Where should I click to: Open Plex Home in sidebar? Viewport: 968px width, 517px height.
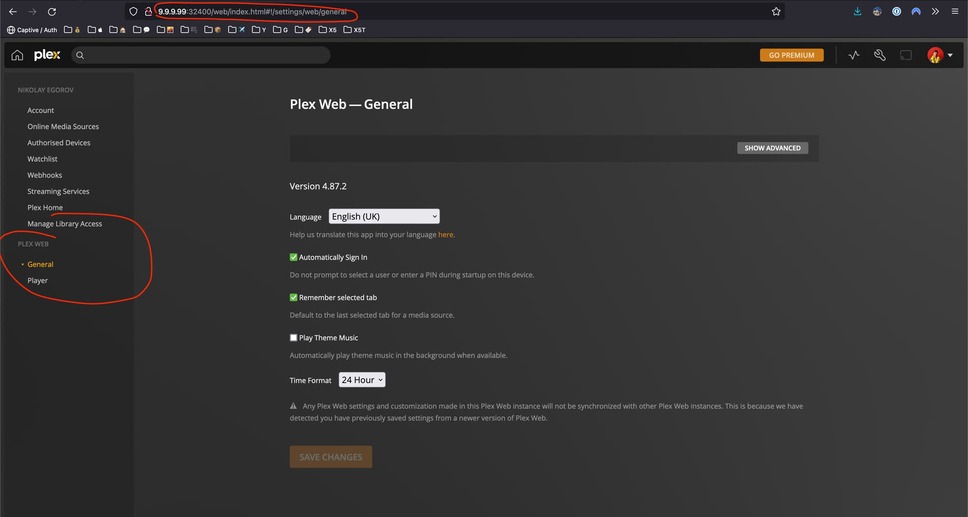(45, 208)
